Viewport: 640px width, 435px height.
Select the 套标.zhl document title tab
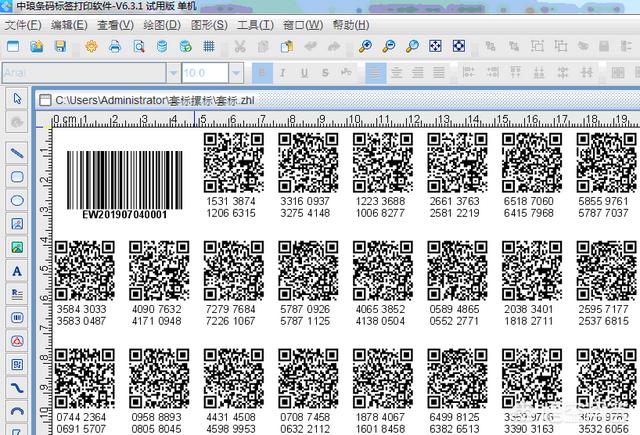pyautogui.click(x=155, y=100)
